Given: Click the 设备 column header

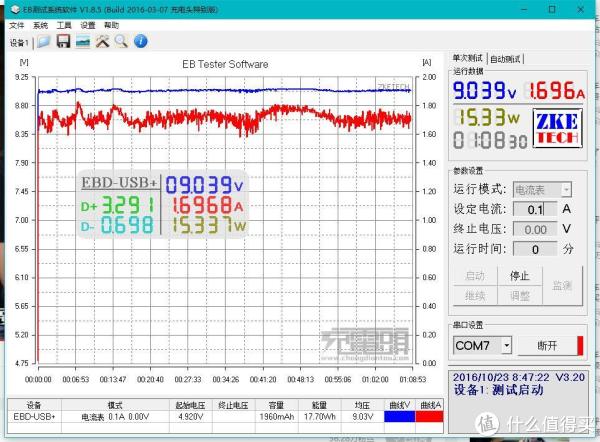Looking at the screenshot, I should pyautogui.click(x=34, y=405).
